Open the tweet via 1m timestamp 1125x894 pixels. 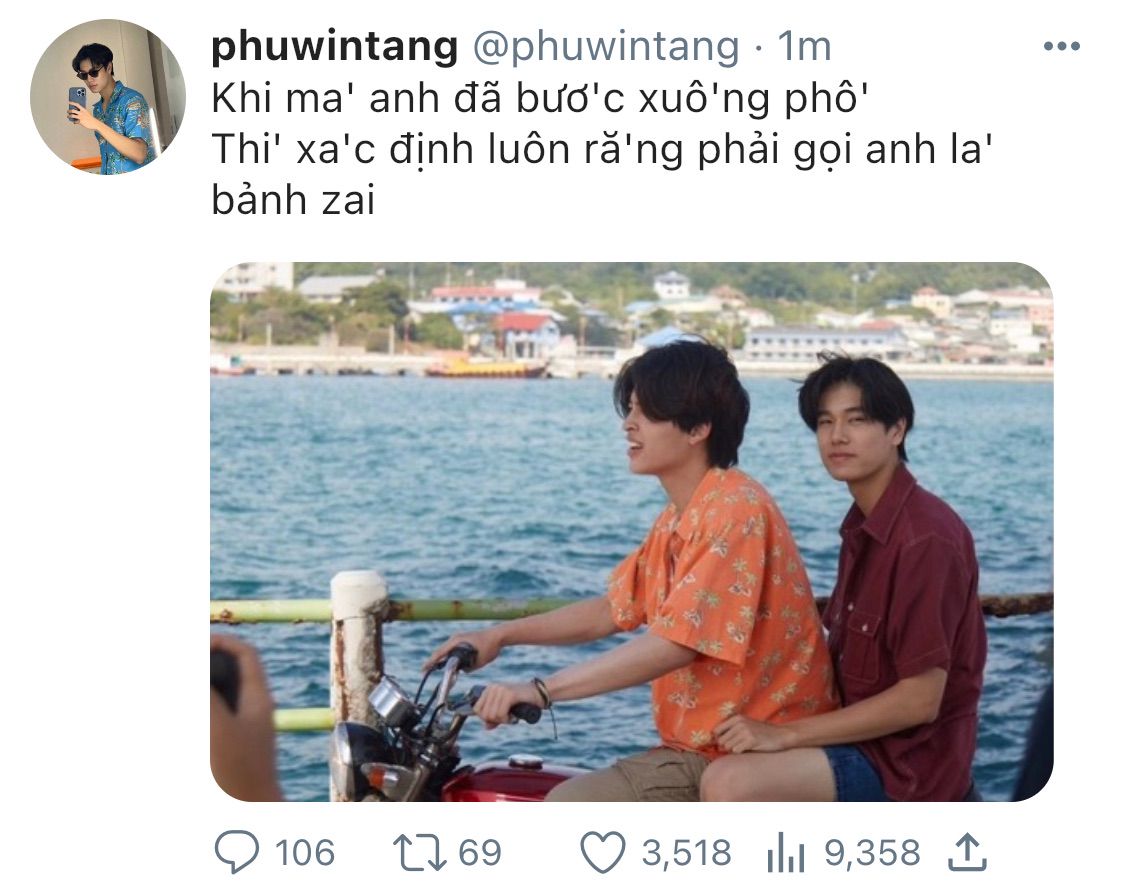point(804,46)
